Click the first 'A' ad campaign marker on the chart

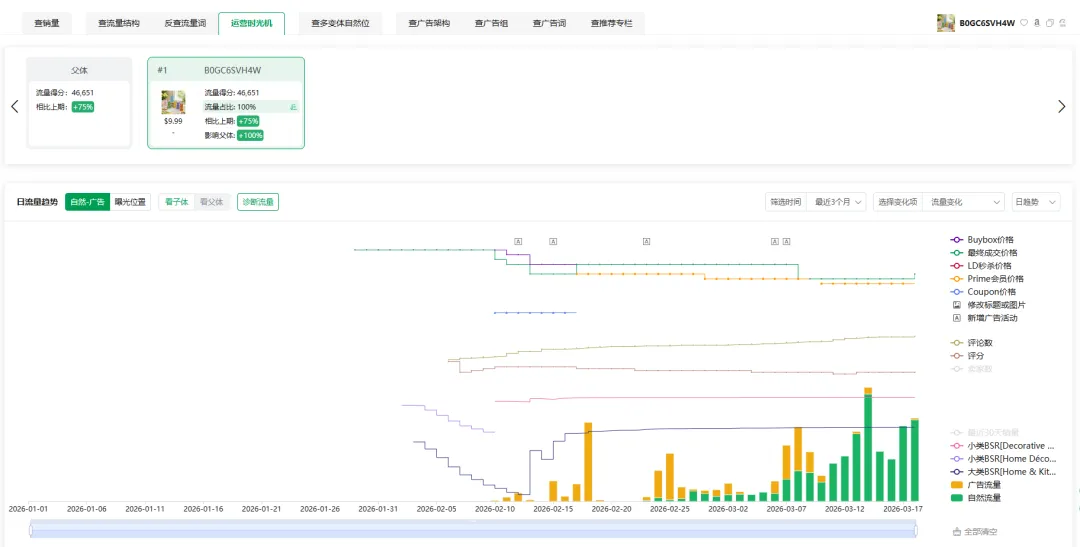pos(518,241)
